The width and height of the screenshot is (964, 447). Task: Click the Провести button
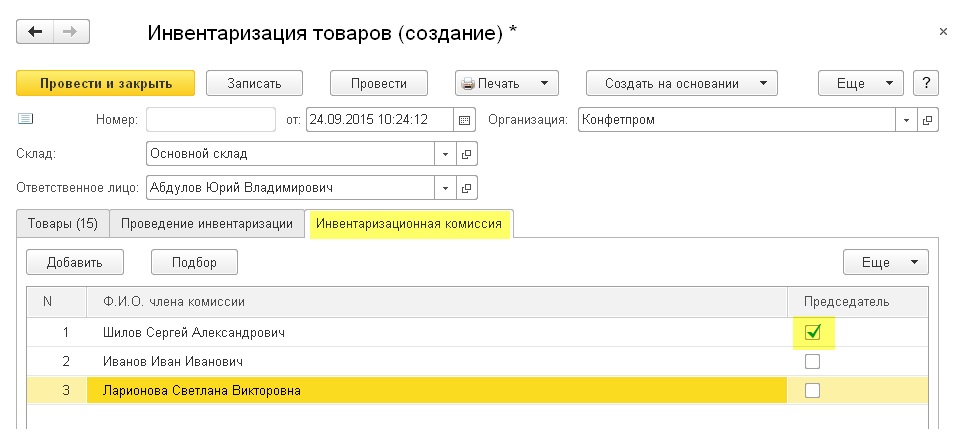tap(379, 84)
